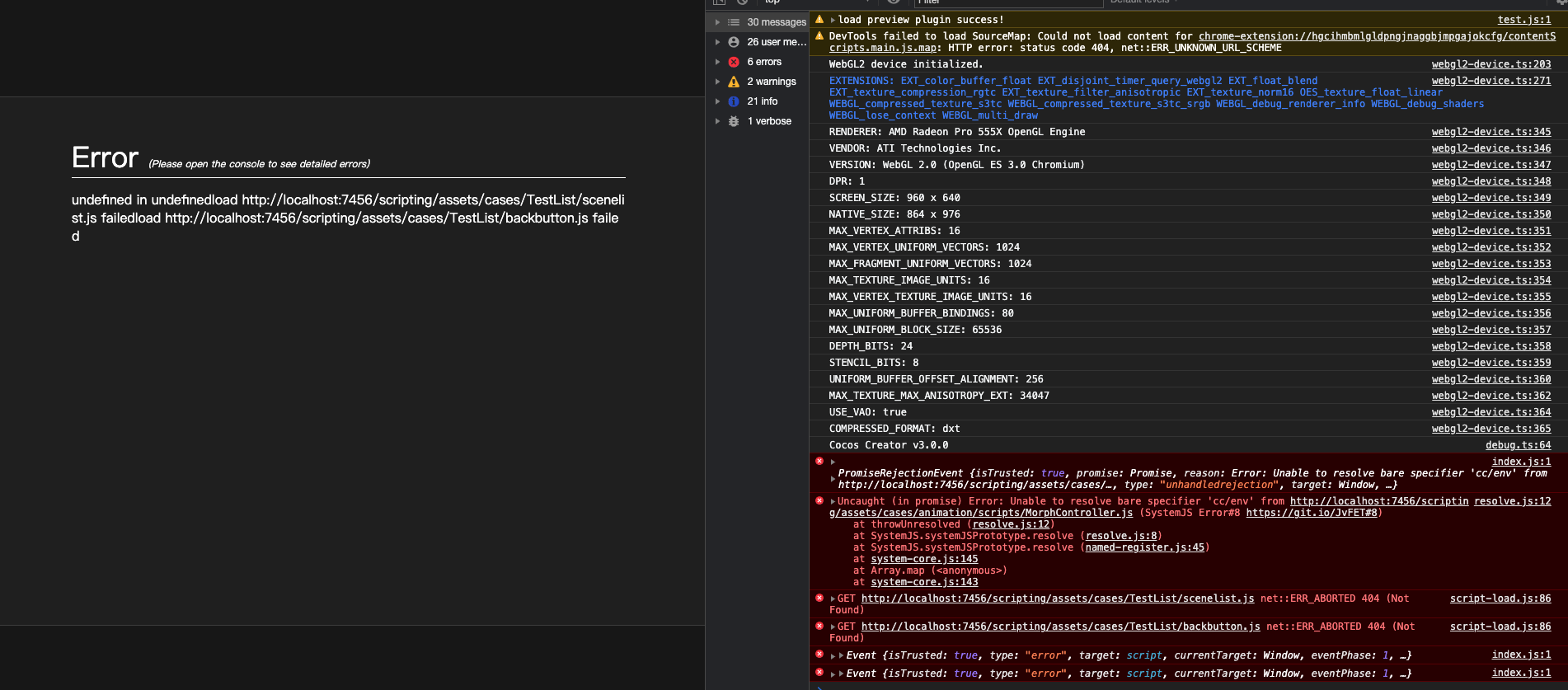Click the error icon on the Uncaught promise row
Viewport: 1568px width, 690px height.
819,500
